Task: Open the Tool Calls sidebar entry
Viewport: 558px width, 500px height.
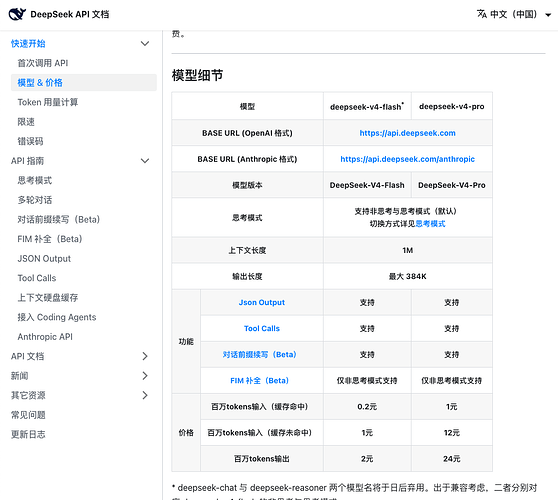Action: tap(37, 278)
